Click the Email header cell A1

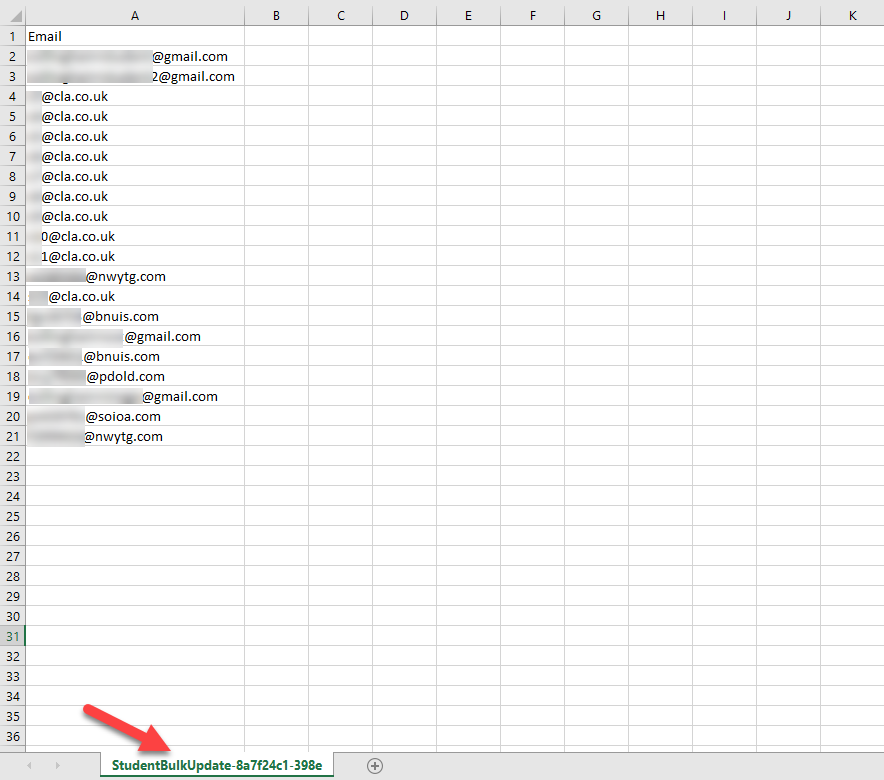click(x=134, y=36)
